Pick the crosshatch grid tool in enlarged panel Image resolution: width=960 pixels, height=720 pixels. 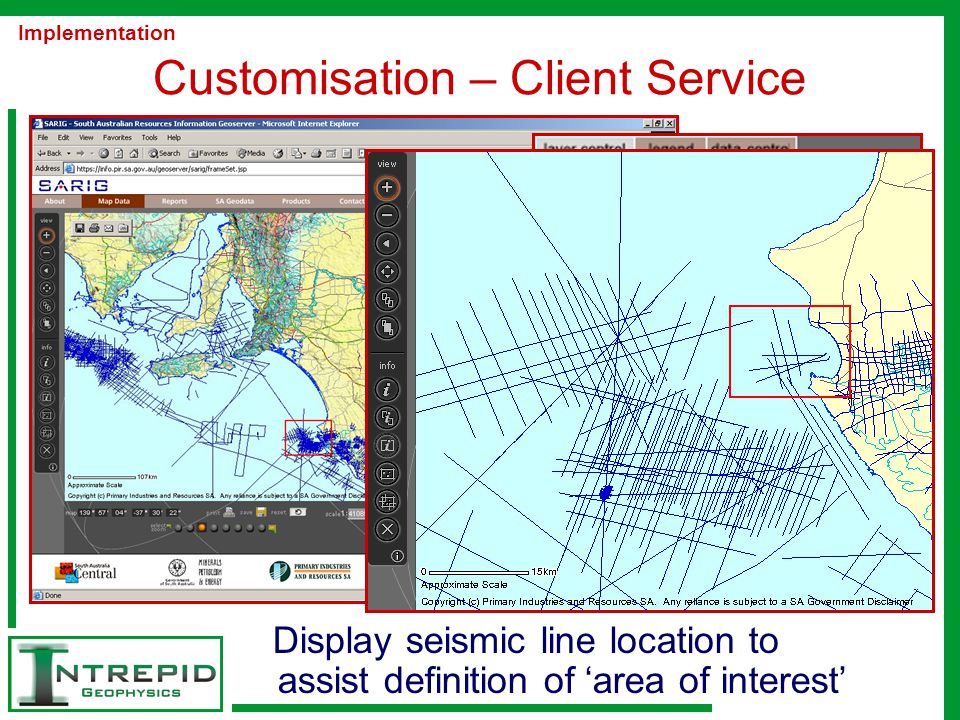pyautogui.click(x=386, y=501)
